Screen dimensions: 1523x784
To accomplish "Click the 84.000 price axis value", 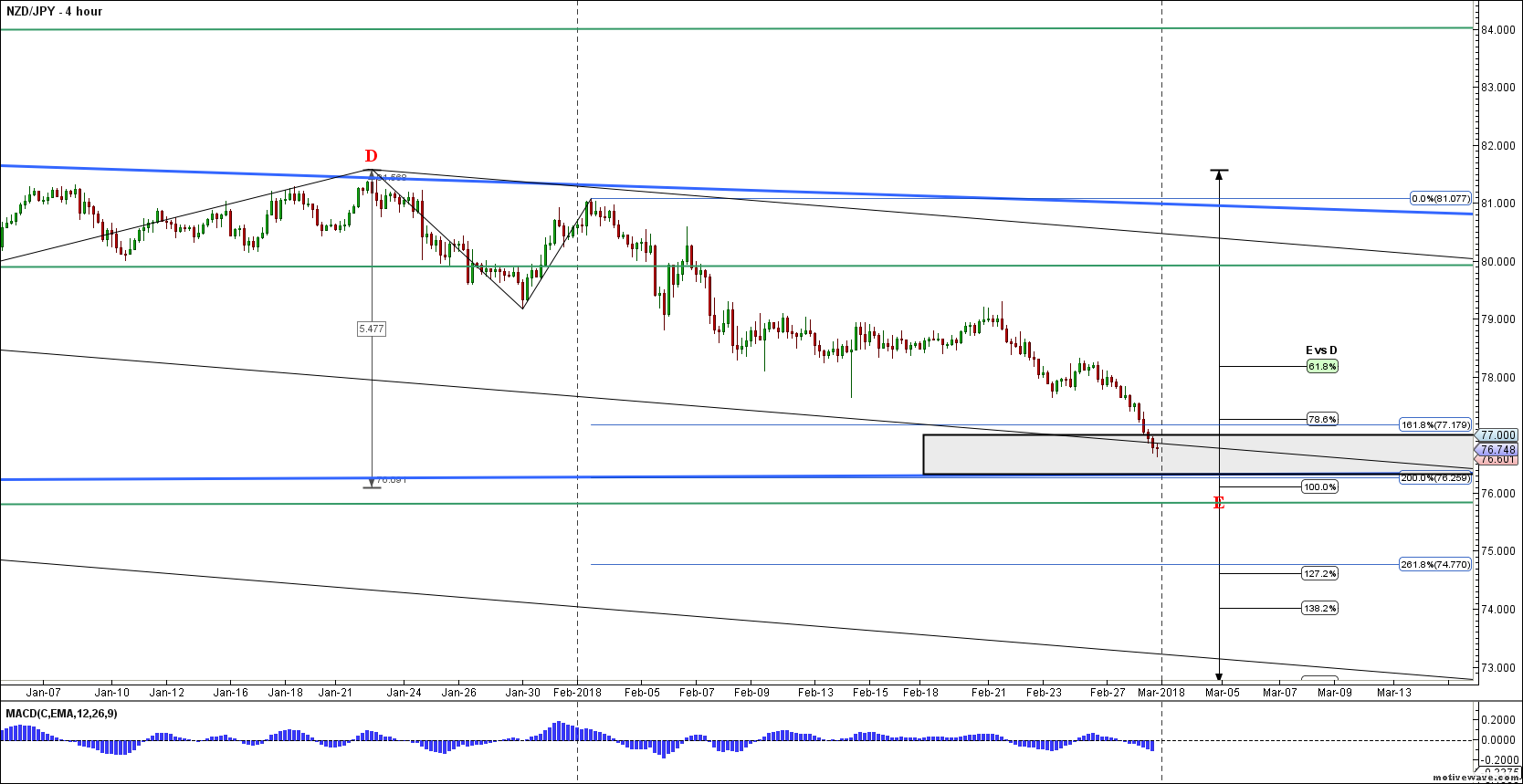I will pos(1498,29).
